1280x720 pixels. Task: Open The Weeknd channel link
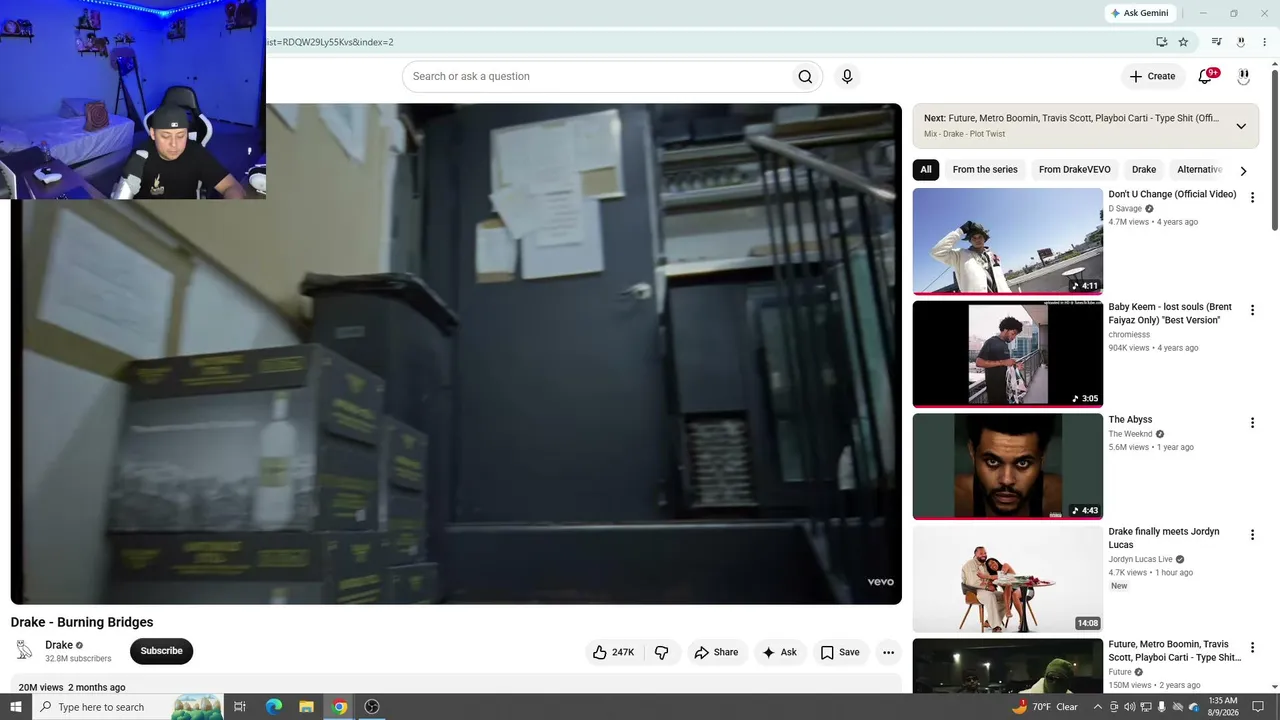[1130, 434]
